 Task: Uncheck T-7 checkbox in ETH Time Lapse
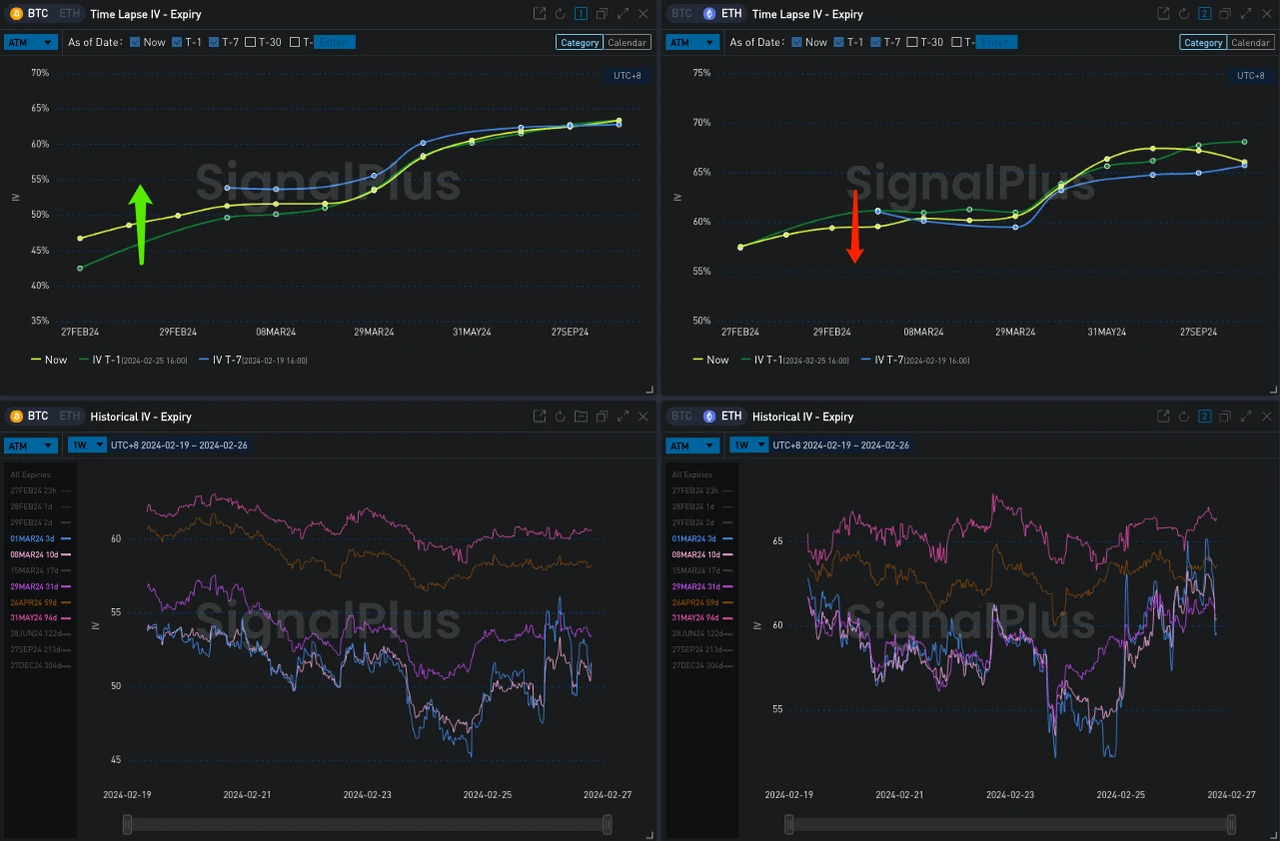click(x=876, y=42)
